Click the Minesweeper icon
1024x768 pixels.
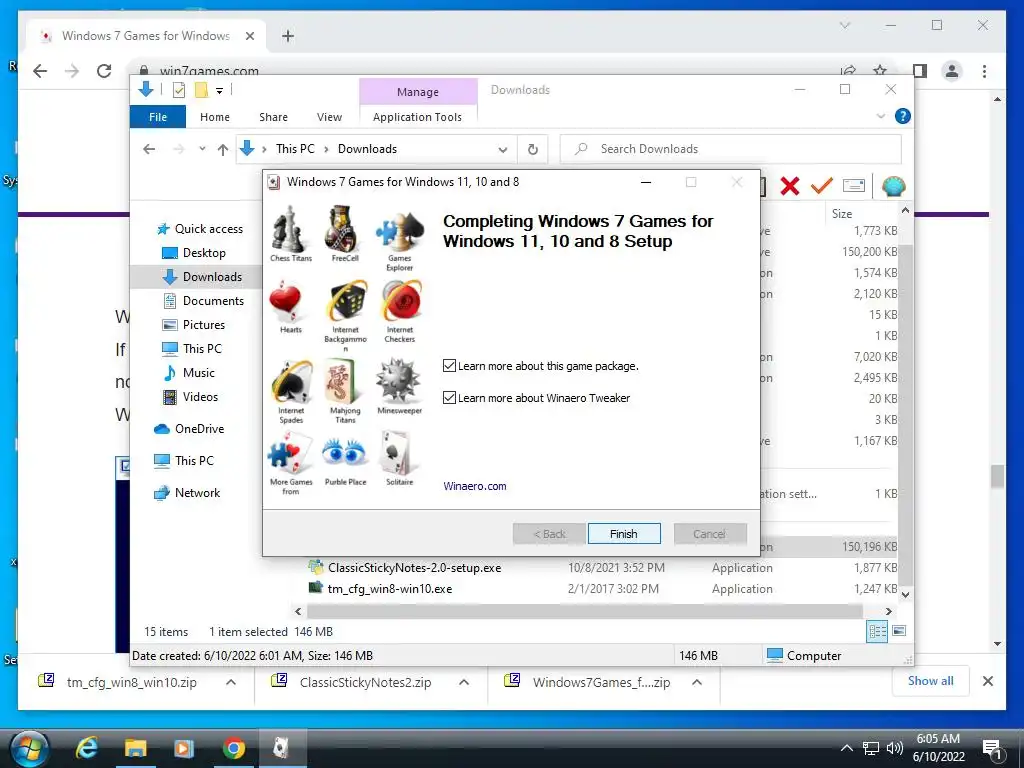click(398, 381)
